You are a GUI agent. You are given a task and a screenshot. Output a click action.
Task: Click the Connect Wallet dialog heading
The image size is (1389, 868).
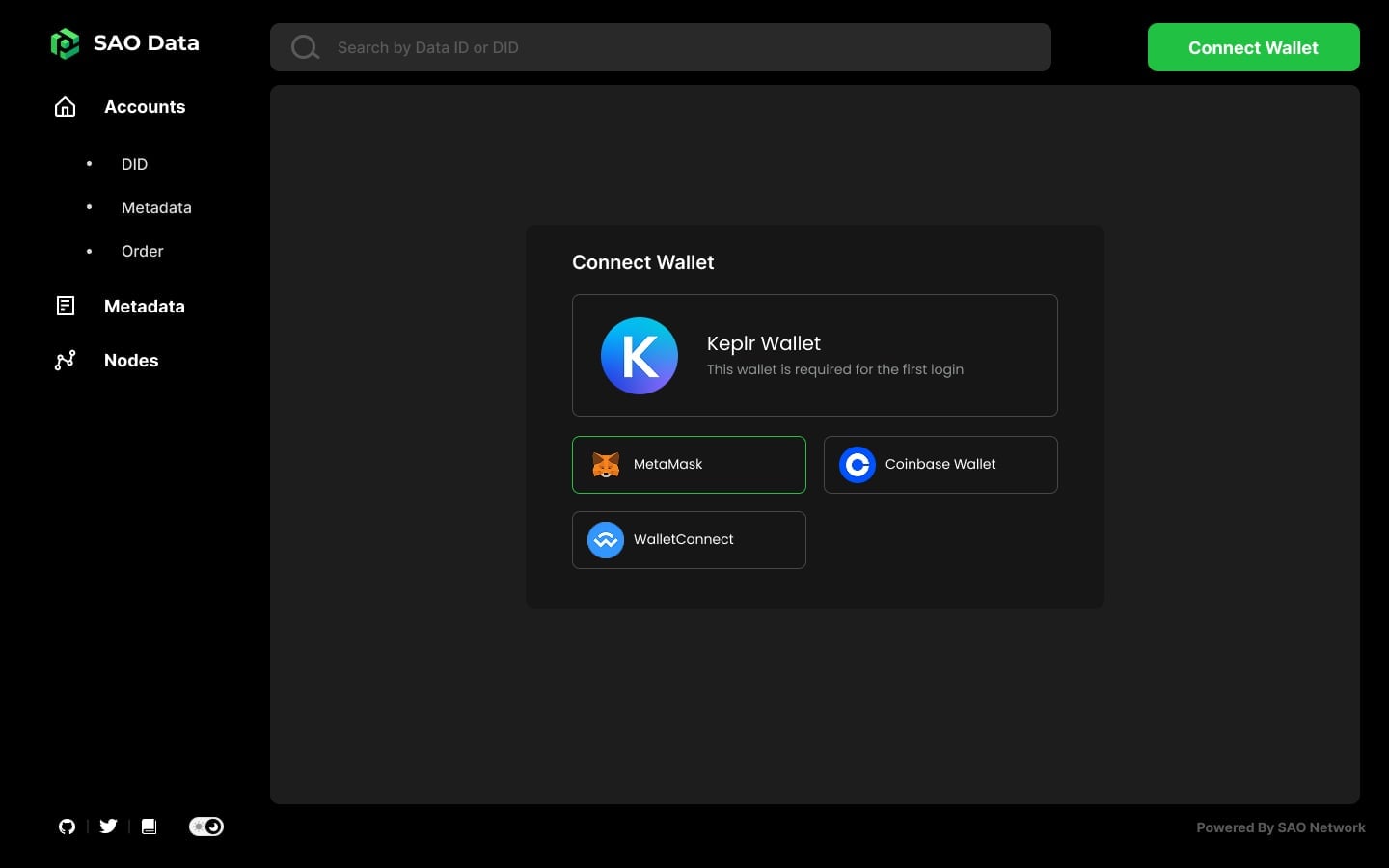tap(643, 262)
